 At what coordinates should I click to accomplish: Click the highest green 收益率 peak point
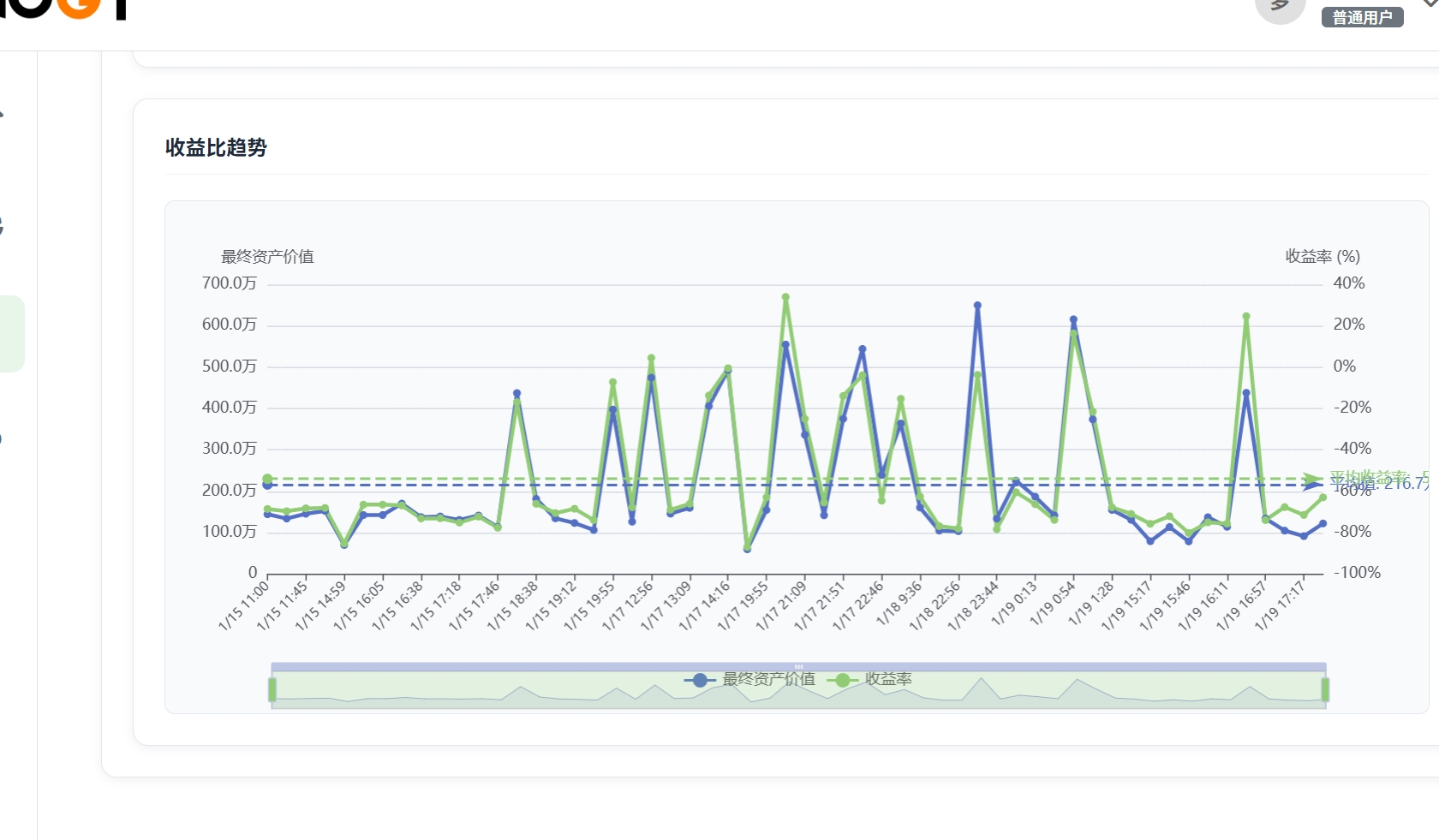pyautogui.click(x=785, y=297)
